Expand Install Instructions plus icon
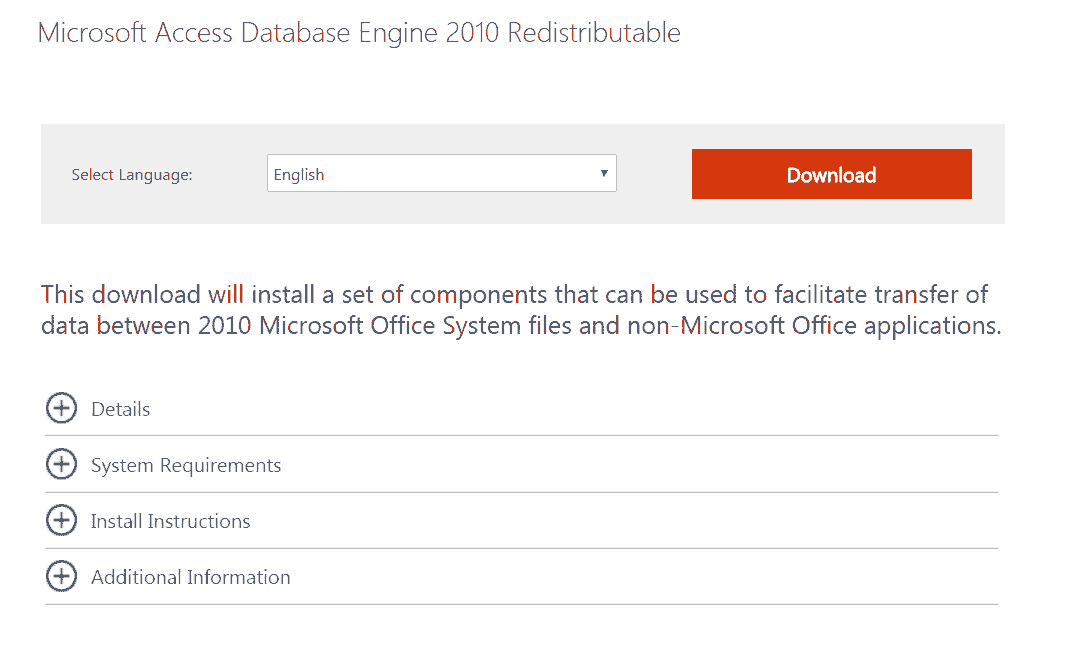 [61, 520]
